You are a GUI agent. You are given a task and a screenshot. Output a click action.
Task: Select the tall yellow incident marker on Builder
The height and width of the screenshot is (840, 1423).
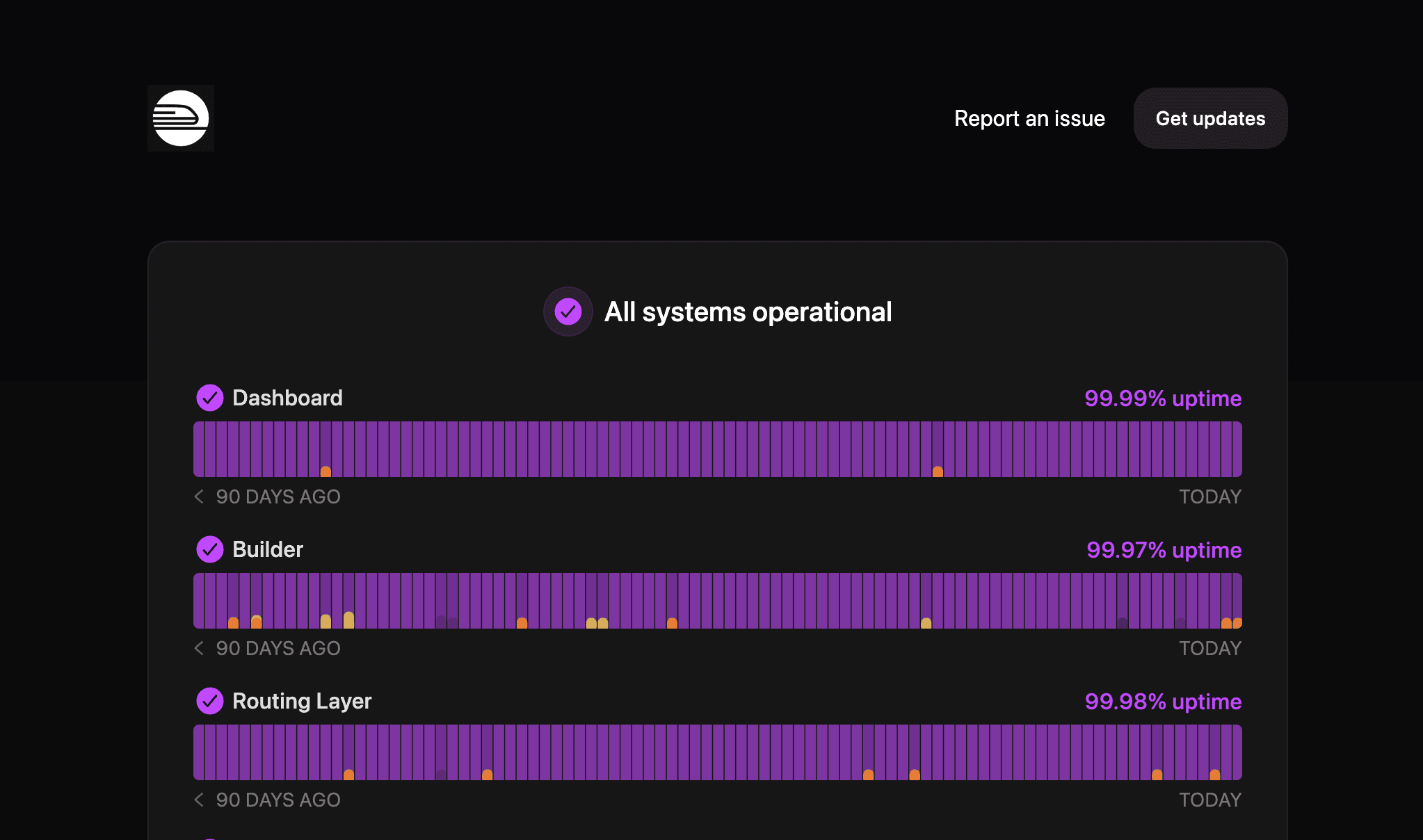point(348,620)
